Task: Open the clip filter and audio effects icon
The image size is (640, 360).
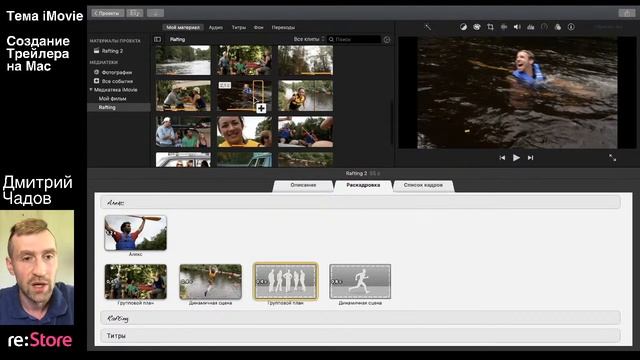Action: click(x=558, y=27)
